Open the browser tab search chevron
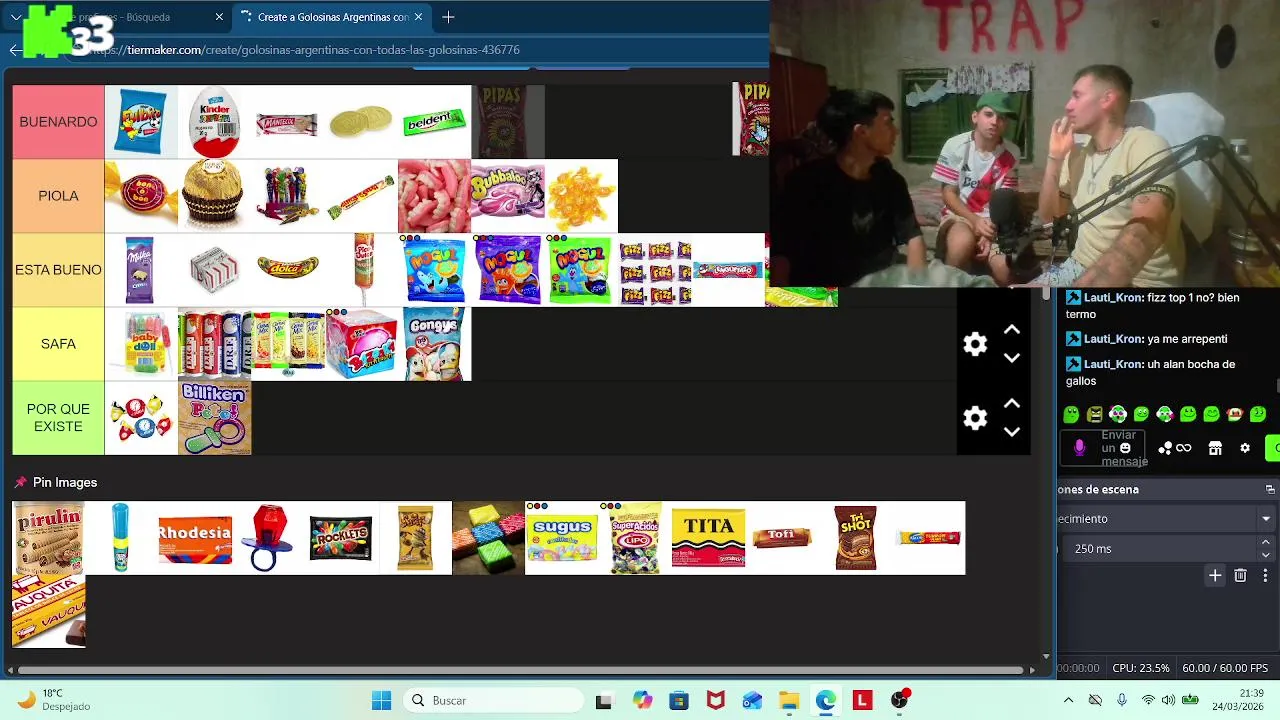 16,17
